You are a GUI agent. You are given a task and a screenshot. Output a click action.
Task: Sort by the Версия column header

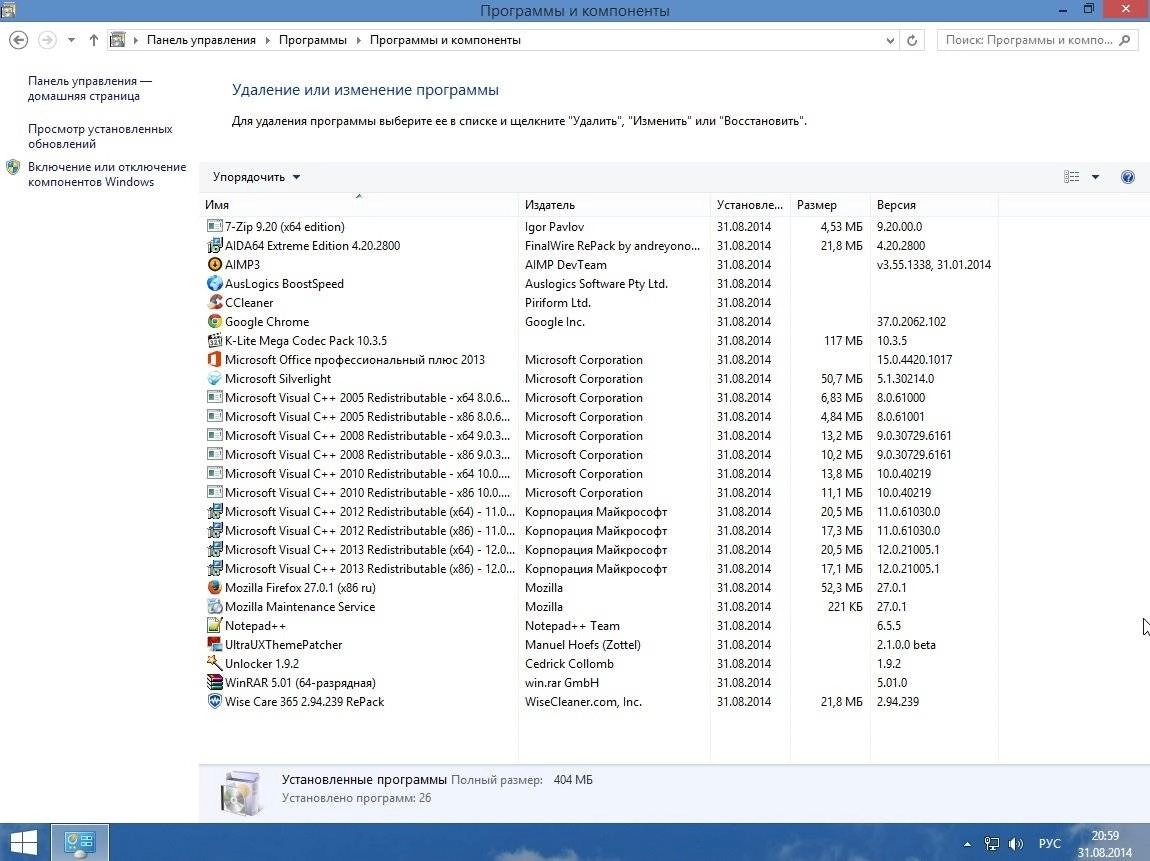point(934,205)
